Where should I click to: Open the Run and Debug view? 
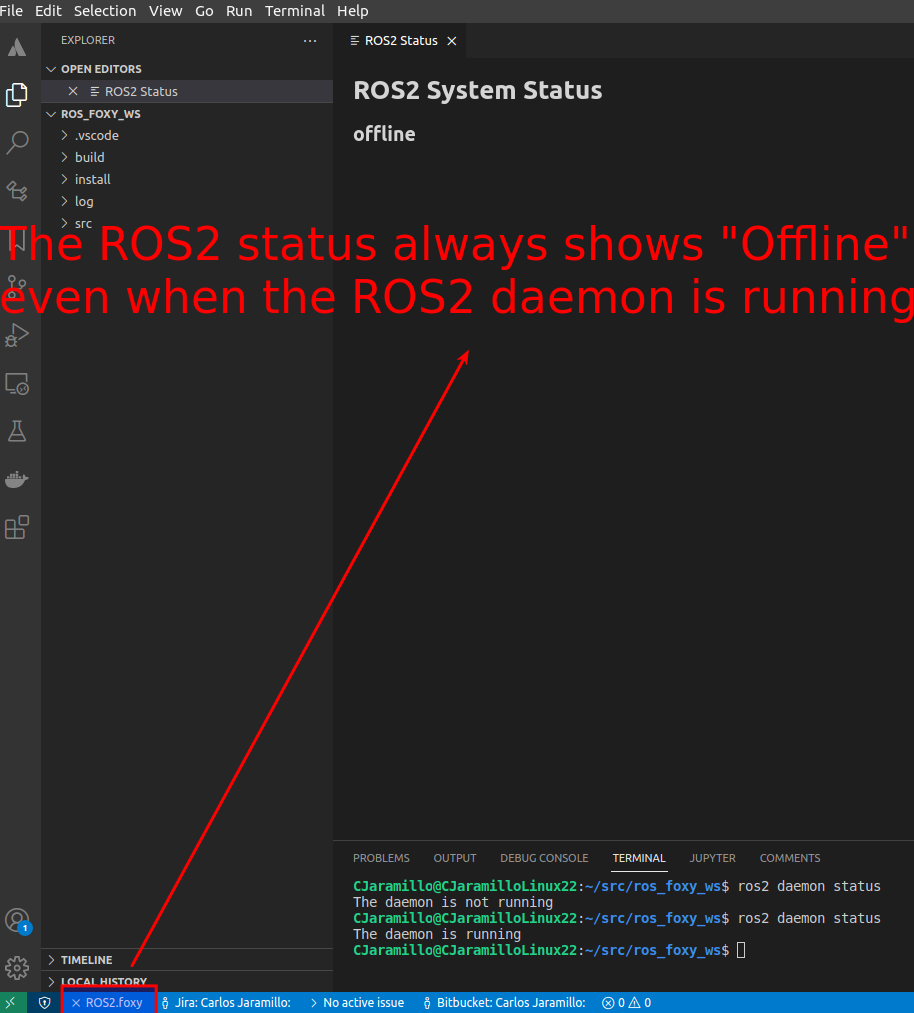pyautogui.click(x=17, y=335)
